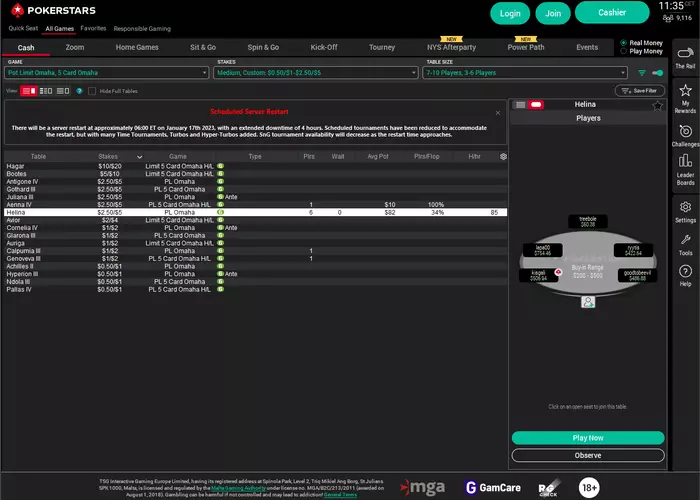Click green icon in Hagar row
Viewport: 700px width, 500px height.
coord(220,166)
